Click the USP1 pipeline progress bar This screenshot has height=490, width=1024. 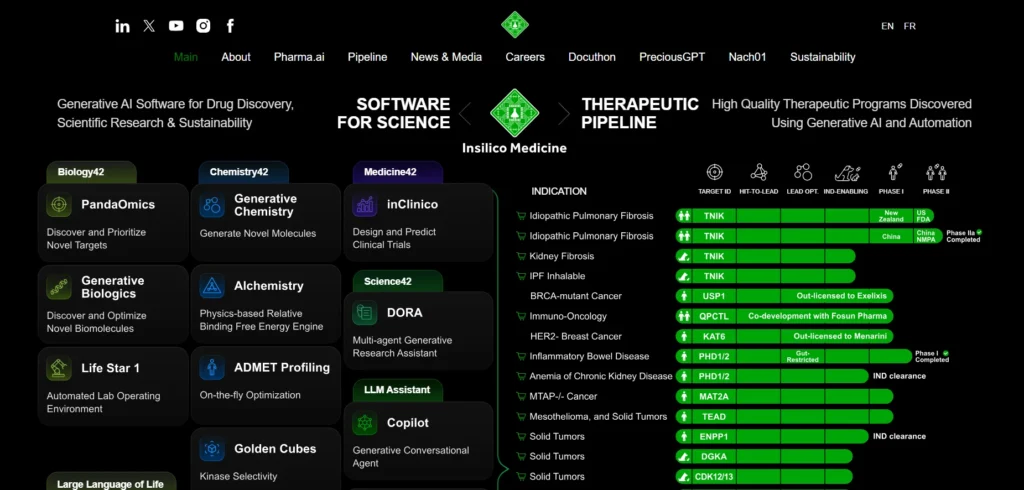coord(784,296)
